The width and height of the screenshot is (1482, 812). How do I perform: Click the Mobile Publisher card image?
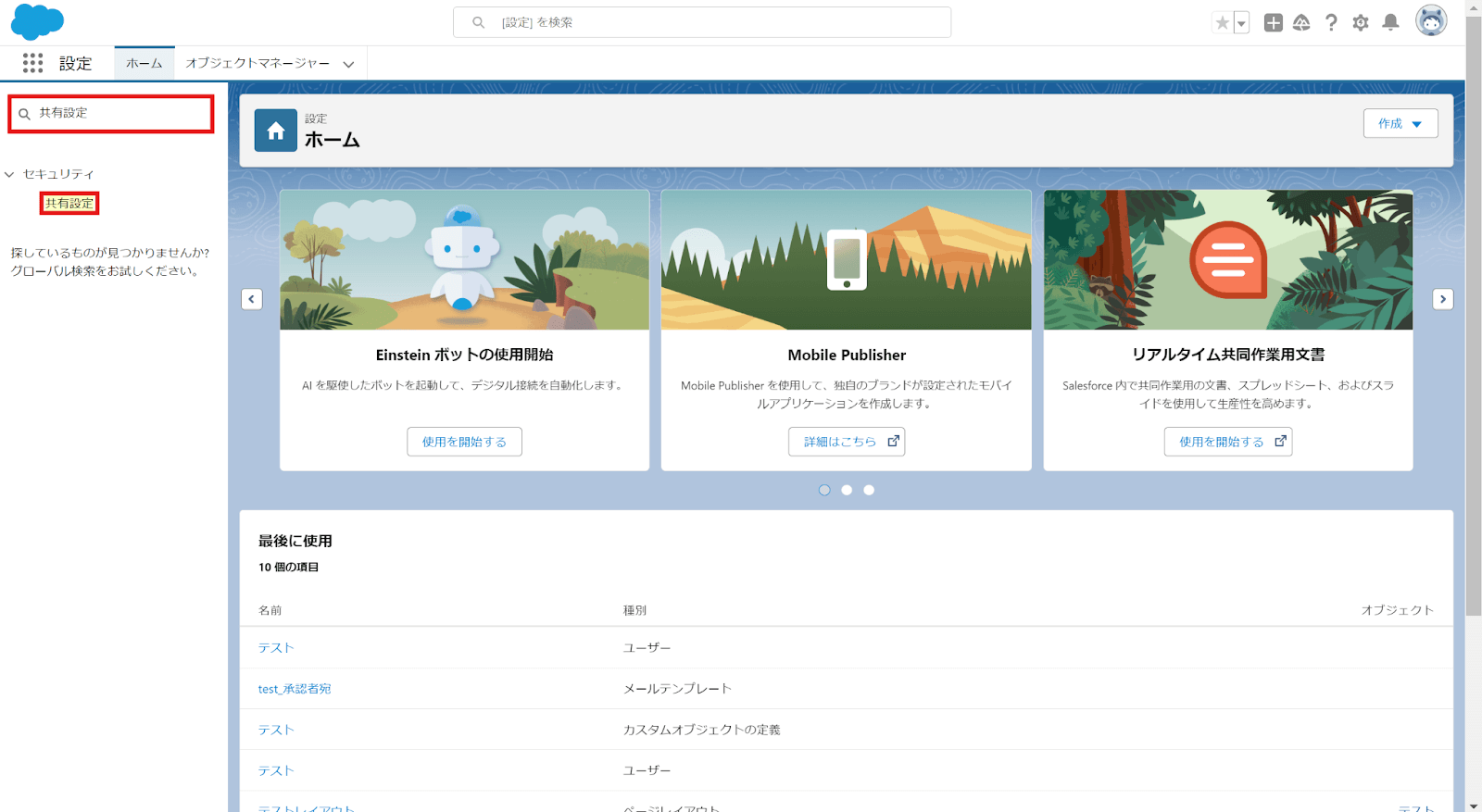(x=847, y=260)
